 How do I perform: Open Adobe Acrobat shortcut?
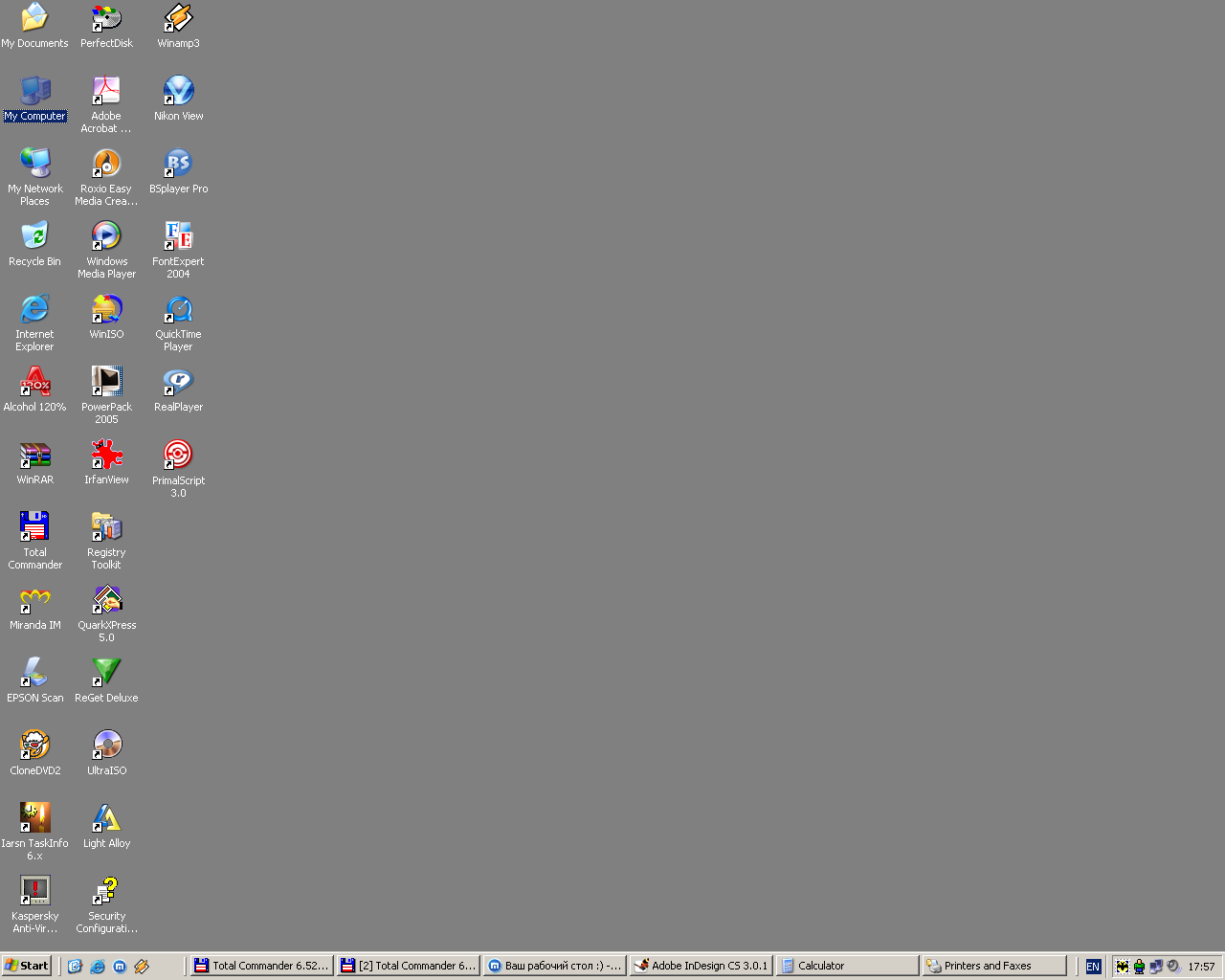click(x=106, y=104)
